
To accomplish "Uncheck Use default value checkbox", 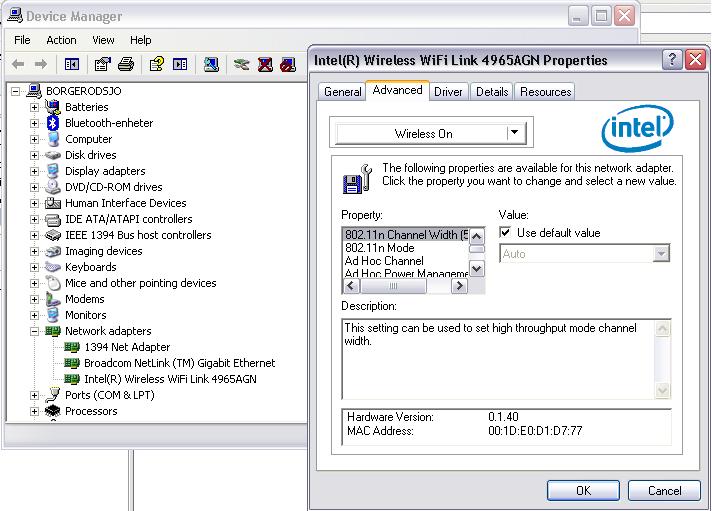I will (x=504, y=233).
